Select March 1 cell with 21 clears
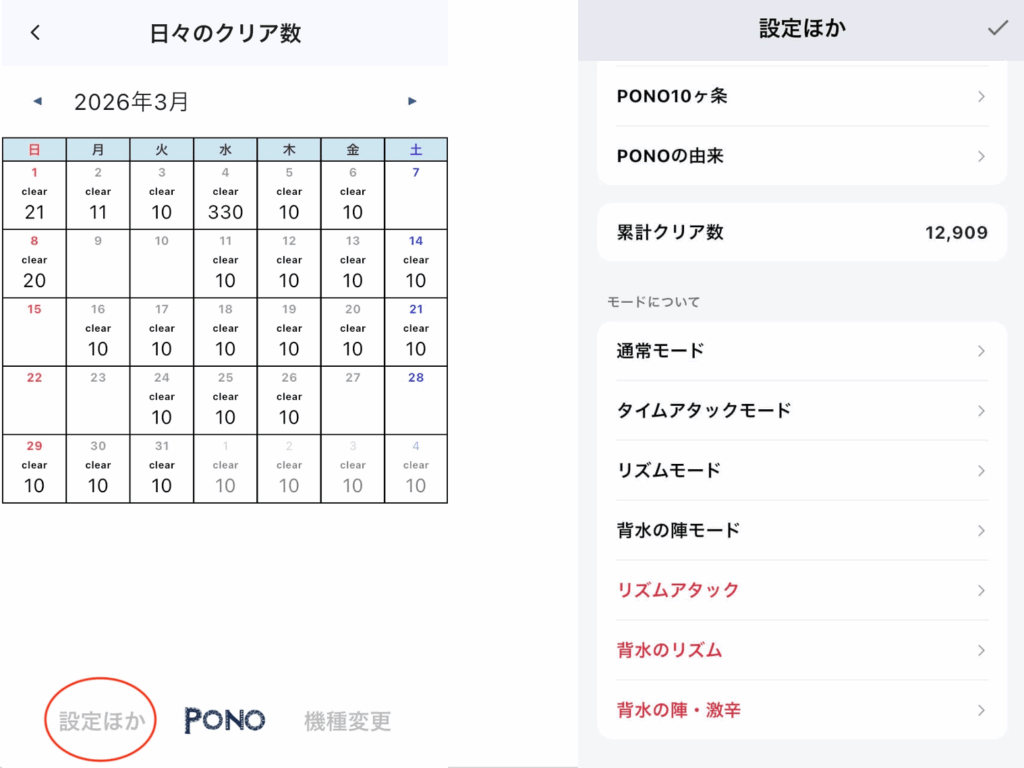1024x768 pixels. pyautogui.click(x=35, y=195)
